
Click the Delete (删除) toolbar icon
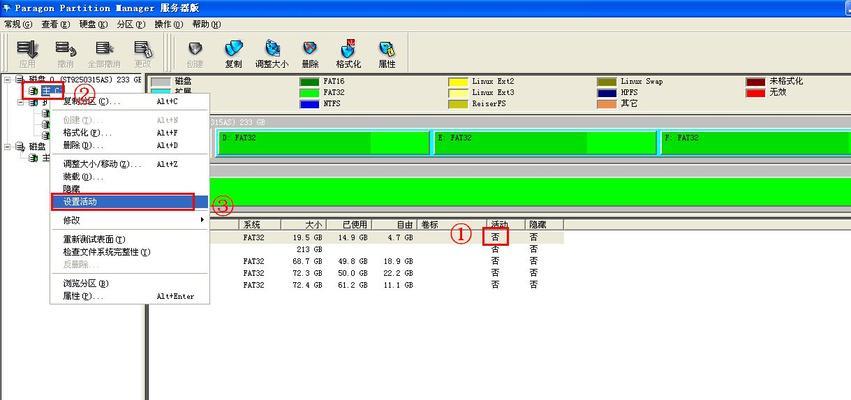click(x=310, y=49)
